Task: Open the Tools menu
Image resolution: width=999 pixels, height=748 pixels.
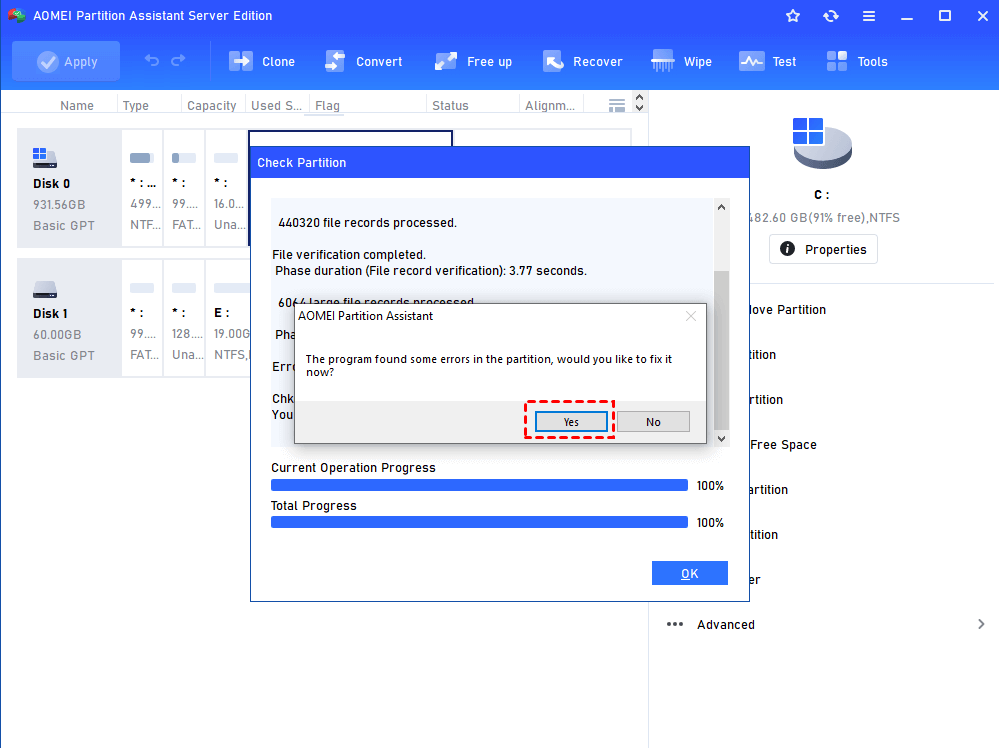Action: pos(856,61)
